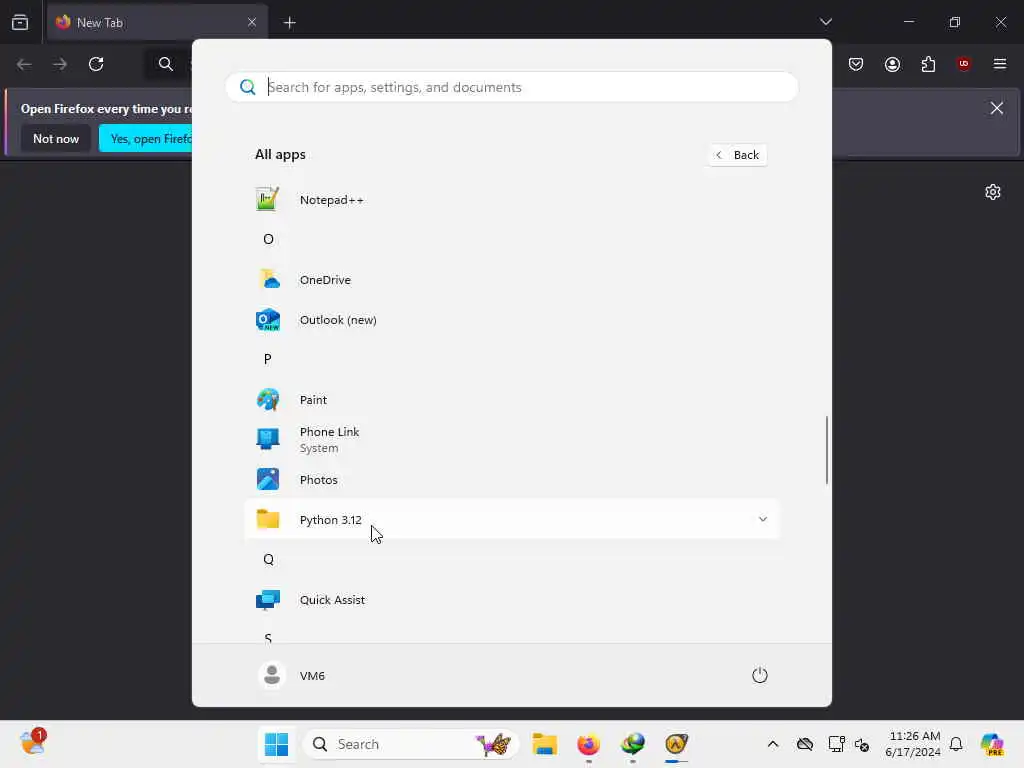Open uBlock Origin extension icon

coord(964,64)
